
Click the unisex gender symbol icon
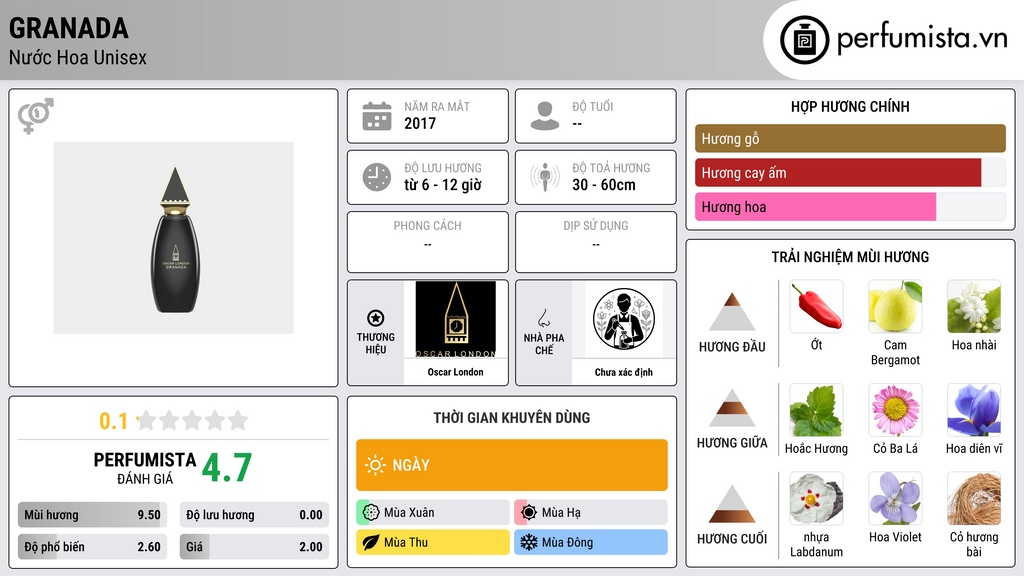click(x=36, y=116)
